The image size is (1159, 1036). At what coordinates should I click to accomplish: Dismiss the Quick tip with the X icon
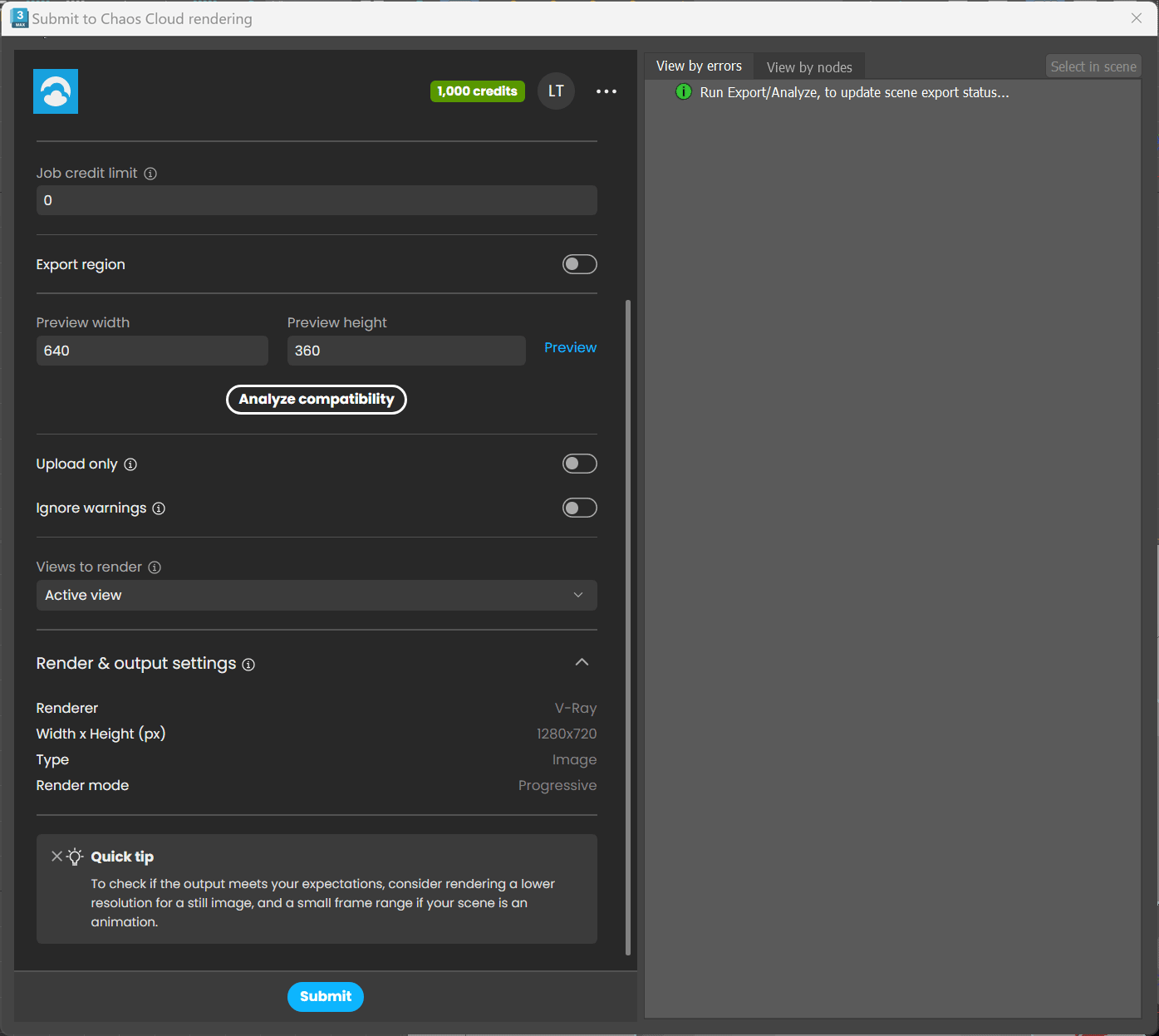pyautogui.click(x=56, y=856)
